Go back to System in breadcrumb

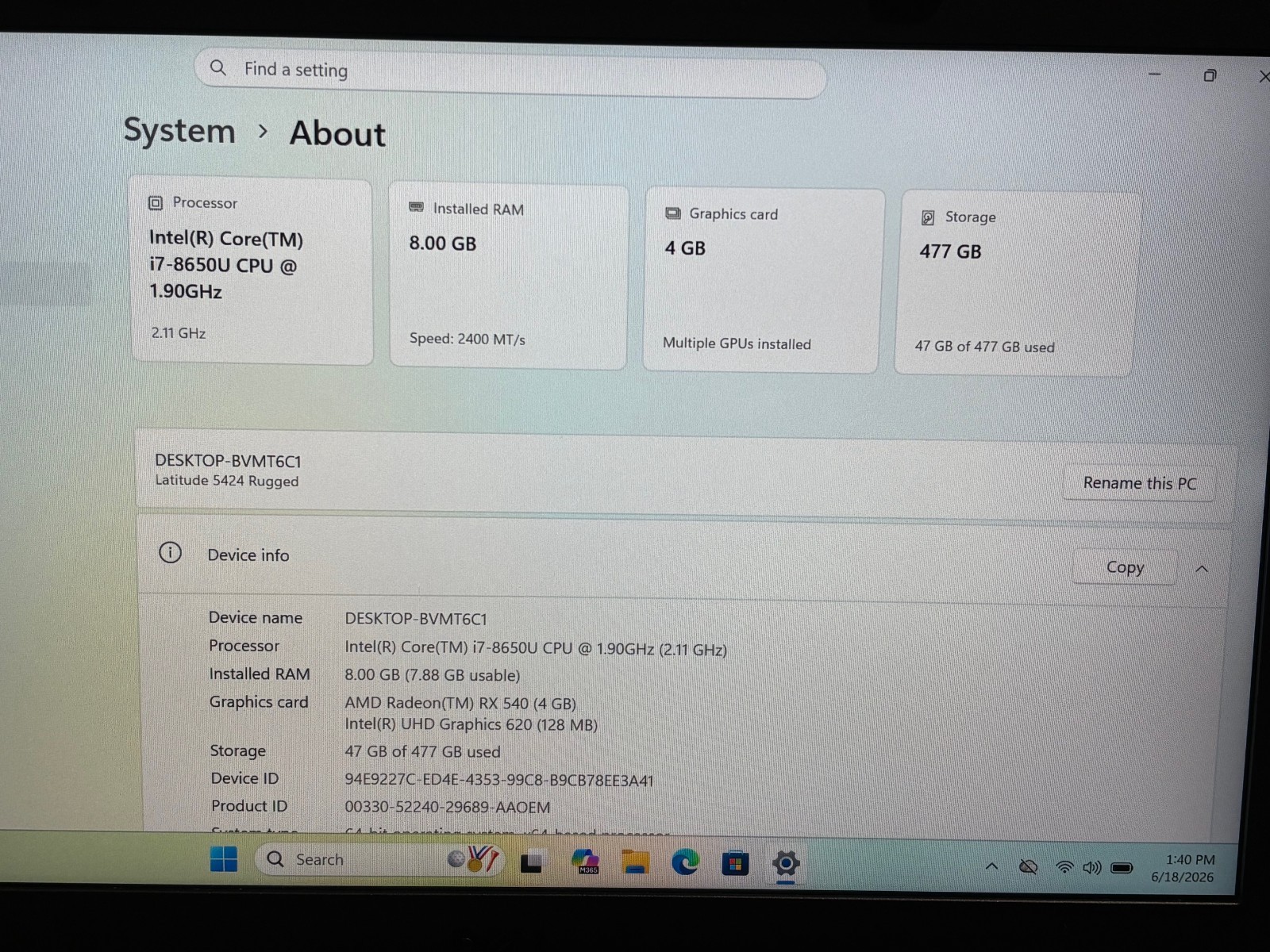pos(179,131)
